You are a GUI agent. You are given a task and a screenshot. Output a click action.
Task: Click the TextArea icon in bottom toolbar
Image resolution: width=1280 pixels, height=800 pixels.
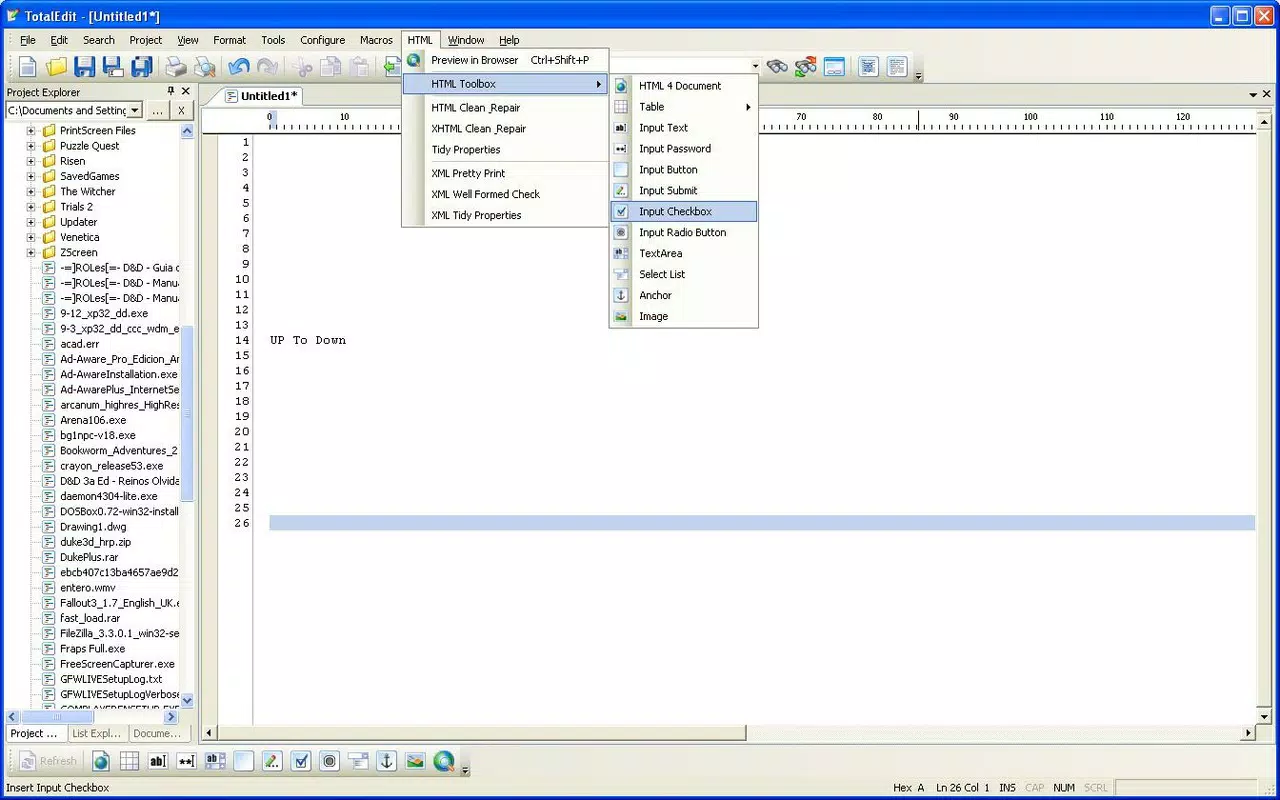point(215,761)
